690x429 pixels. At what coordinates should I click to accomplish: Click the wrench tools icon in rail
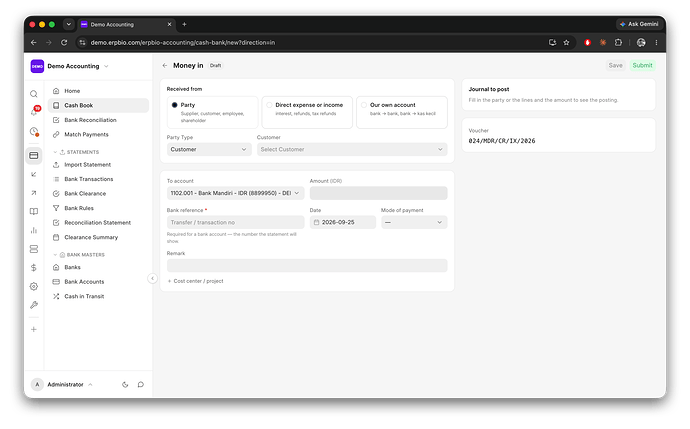[33, 305]
